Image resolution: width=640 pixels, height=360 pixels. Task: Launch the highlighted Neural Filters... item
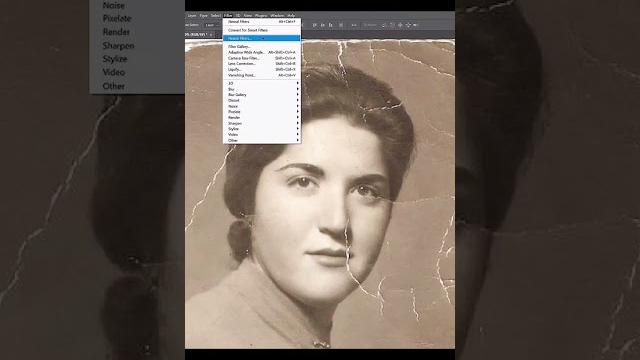[262, 38]
